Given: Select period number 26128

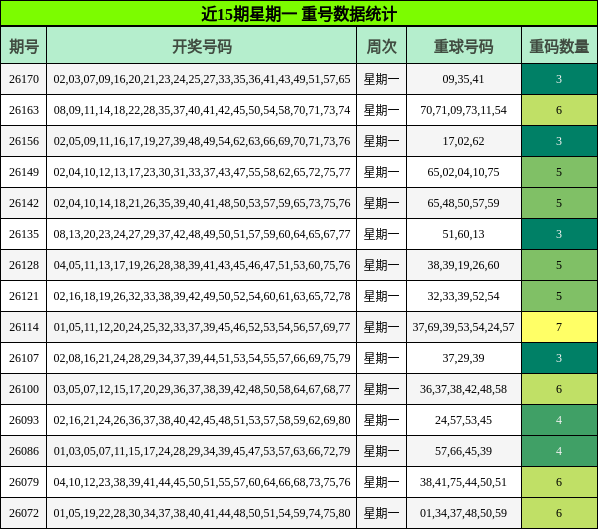Looking at the screenshot, I should coord(24,265).
